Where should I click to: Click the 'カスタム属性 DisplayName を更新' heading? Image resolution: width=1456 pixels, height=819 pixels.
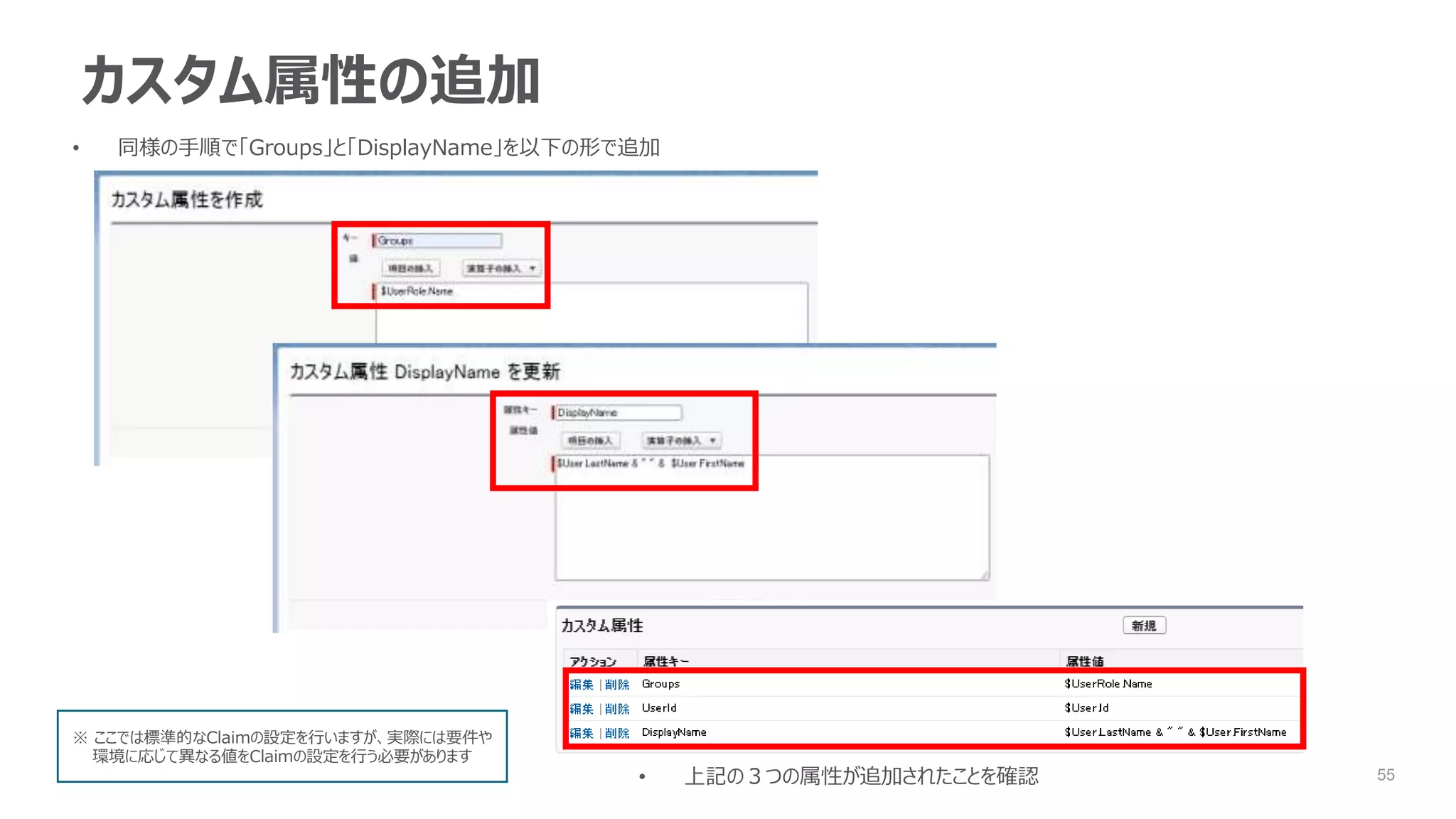tap(424, 372)
